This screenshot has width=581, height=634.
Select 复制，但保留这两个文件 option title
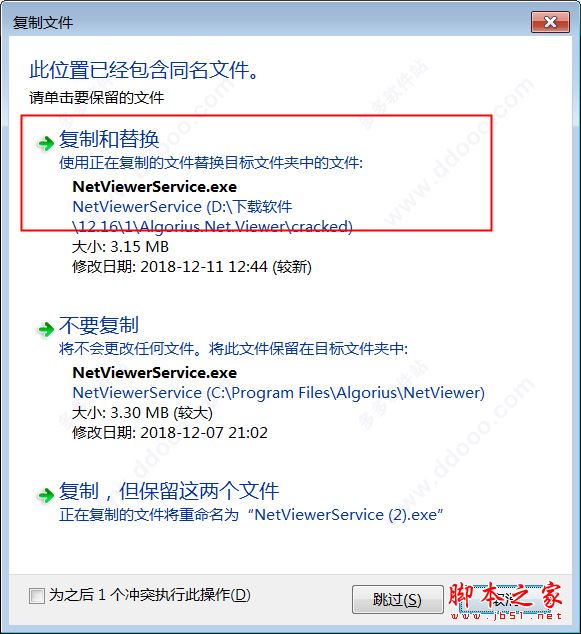[169, 490]
